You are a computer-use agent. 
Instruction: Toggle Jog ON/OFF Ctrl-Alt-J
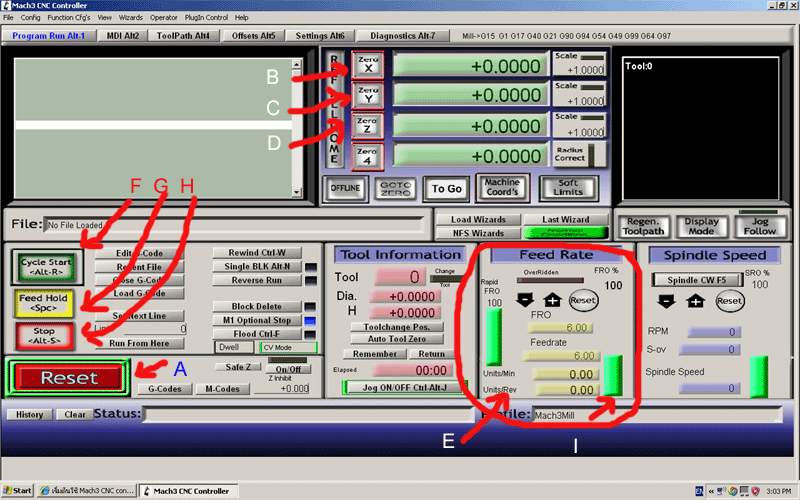click(404, 388)
